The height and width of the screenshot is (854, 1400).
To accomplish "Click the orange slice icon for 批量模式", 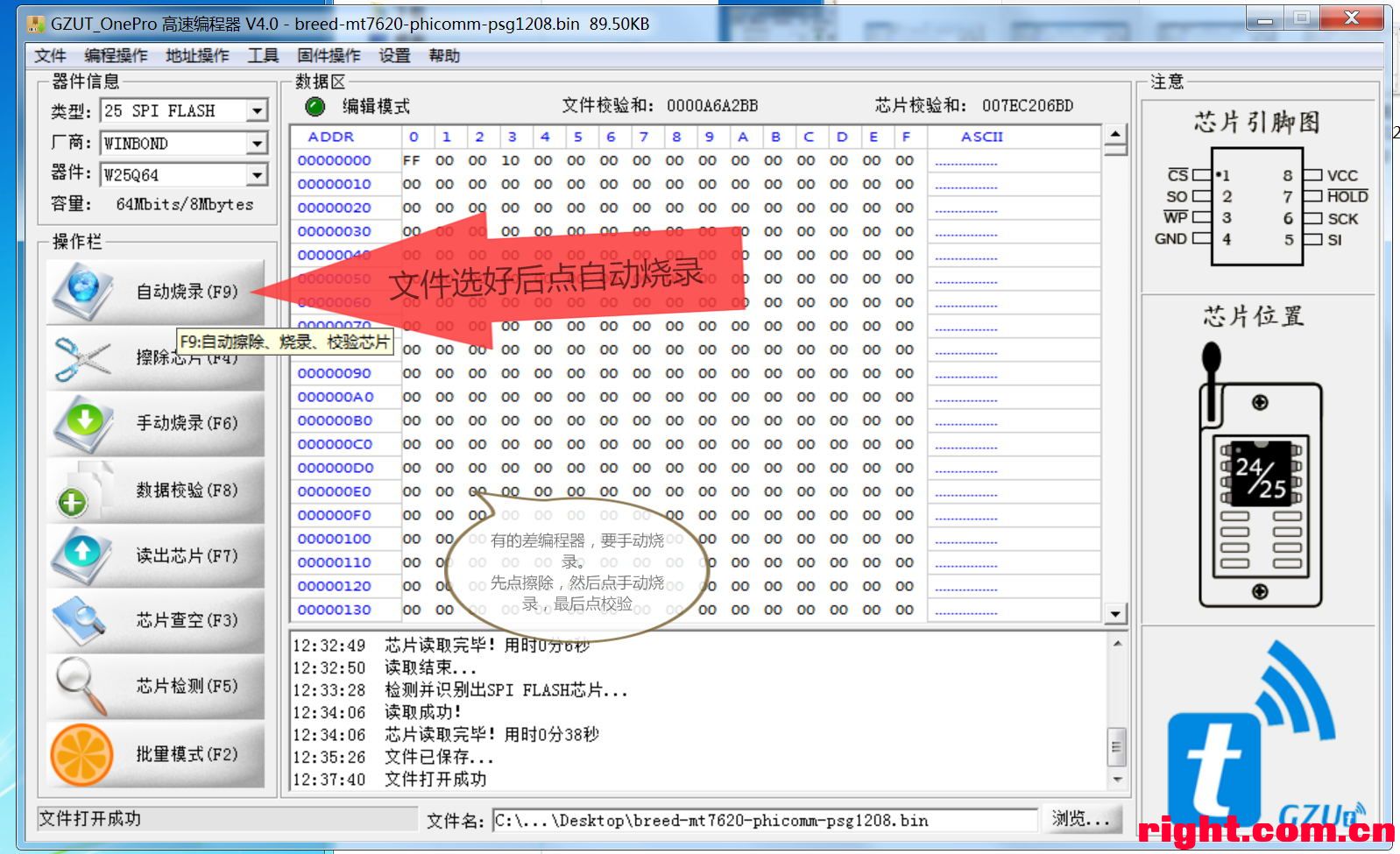I will click(x=82, y=754).
